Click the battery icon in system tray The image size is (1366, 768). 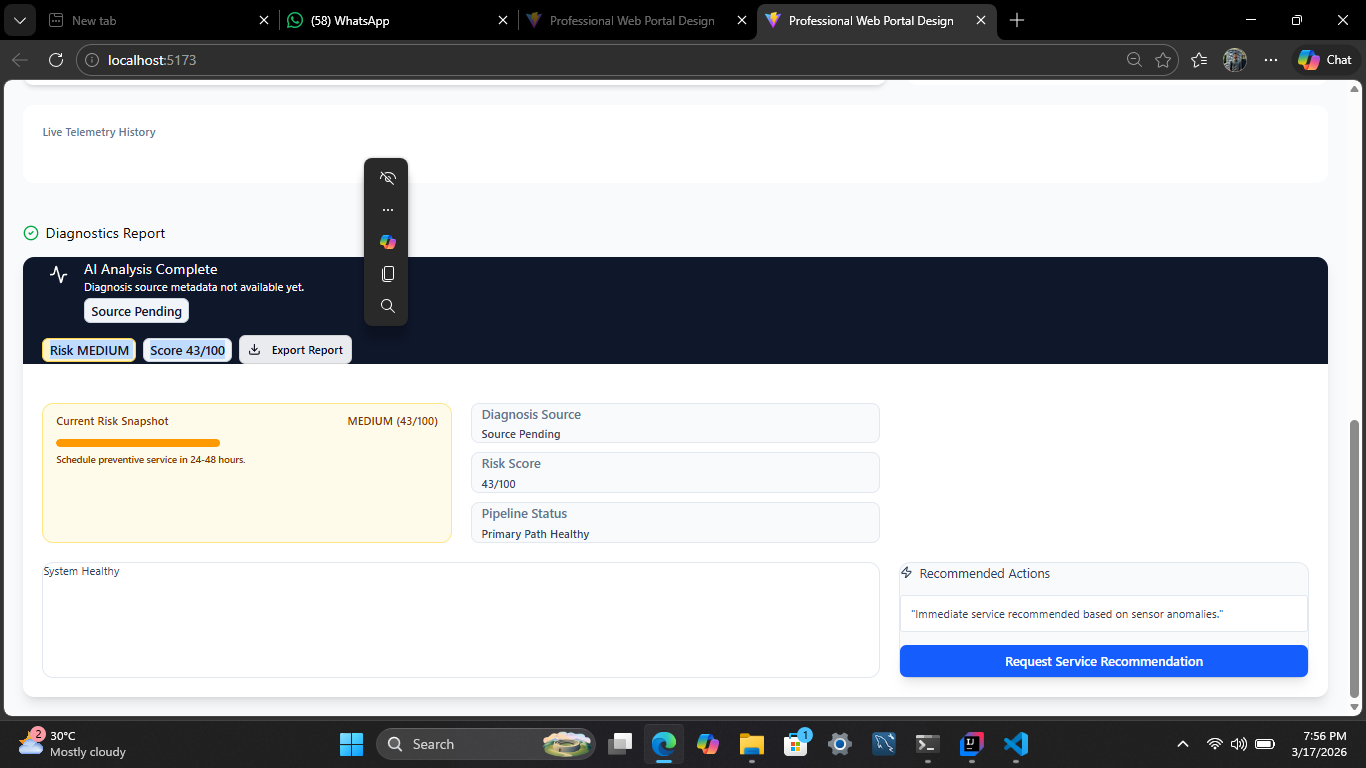point(1265,744)
